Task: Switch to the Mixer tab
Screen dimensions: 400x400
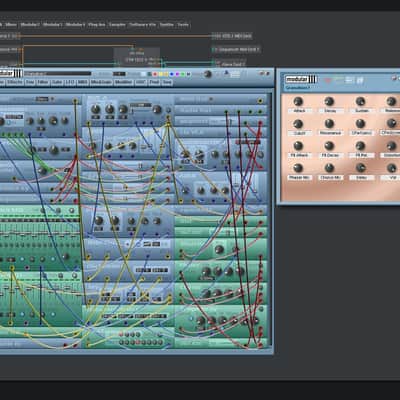Action: point(11,25)
